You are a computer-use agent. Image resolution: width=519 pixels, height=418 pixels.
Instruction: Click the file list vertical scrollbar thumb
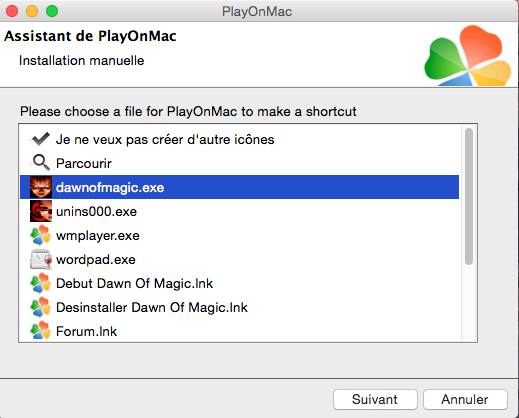(469, 196)
